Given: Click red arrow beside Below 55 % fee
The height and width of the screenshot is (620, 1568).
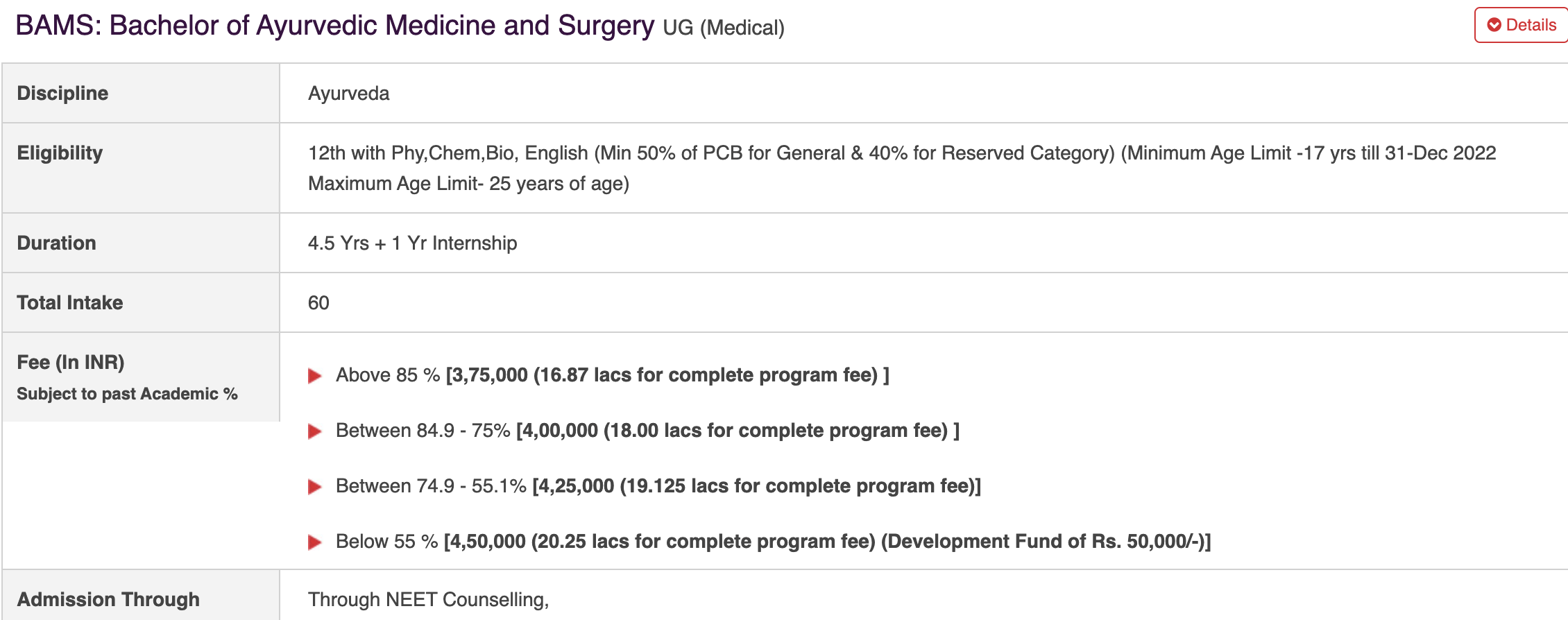Looking at the screenshot, I should tap(314, 542).
